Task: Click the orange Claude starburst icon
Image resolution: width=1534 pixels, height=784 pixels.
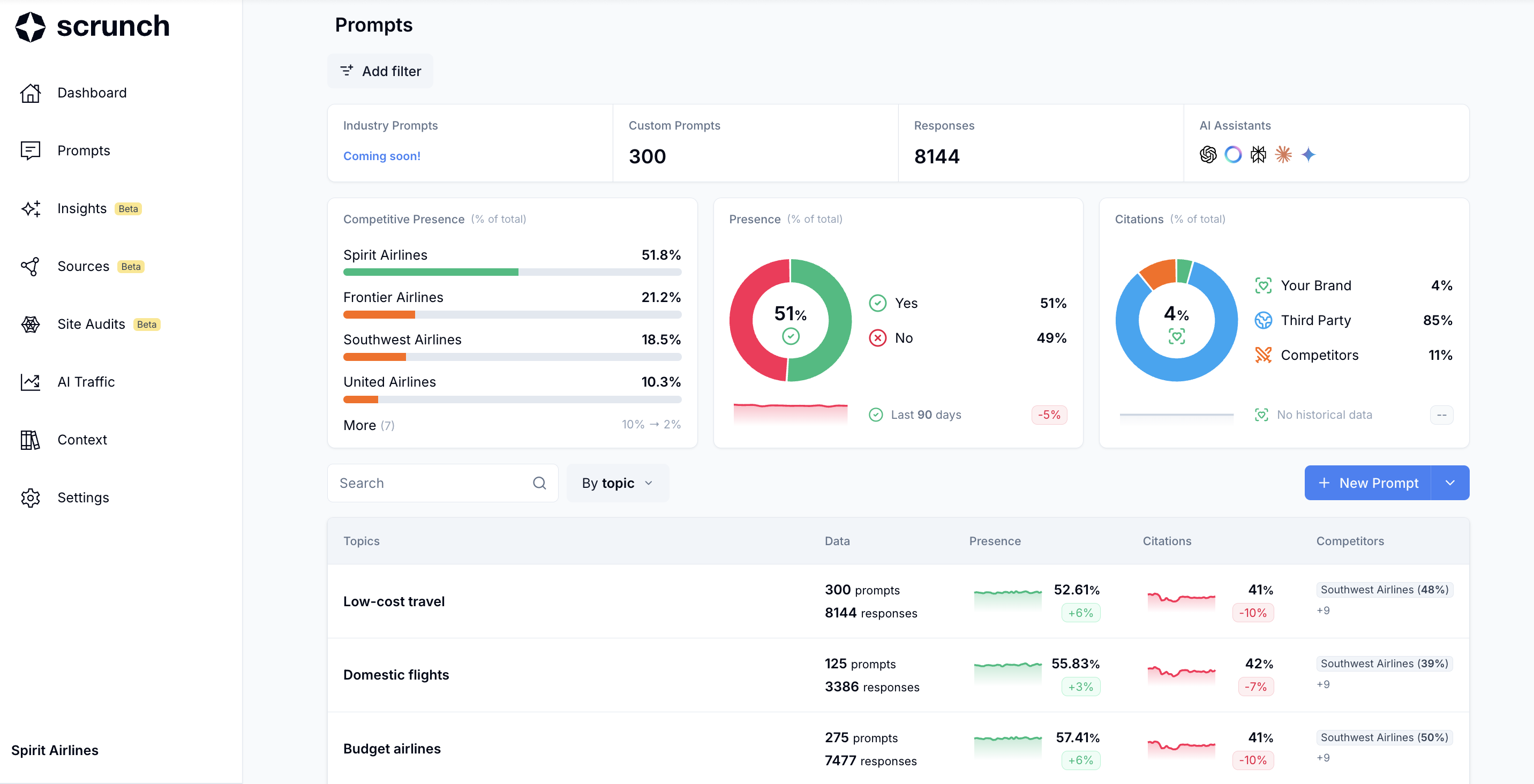Action: tap(1283, 155)
